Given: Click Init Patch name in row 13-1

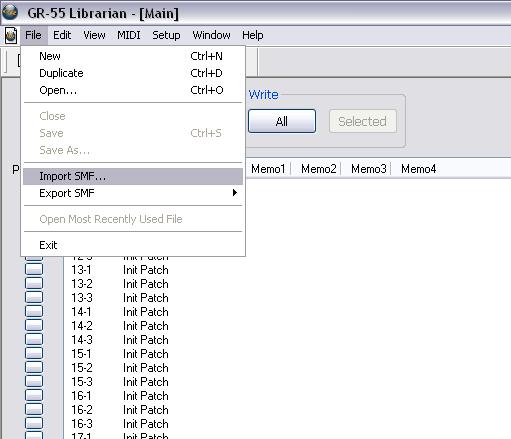Looking at the screenshot, I should [x=146, y=270].
